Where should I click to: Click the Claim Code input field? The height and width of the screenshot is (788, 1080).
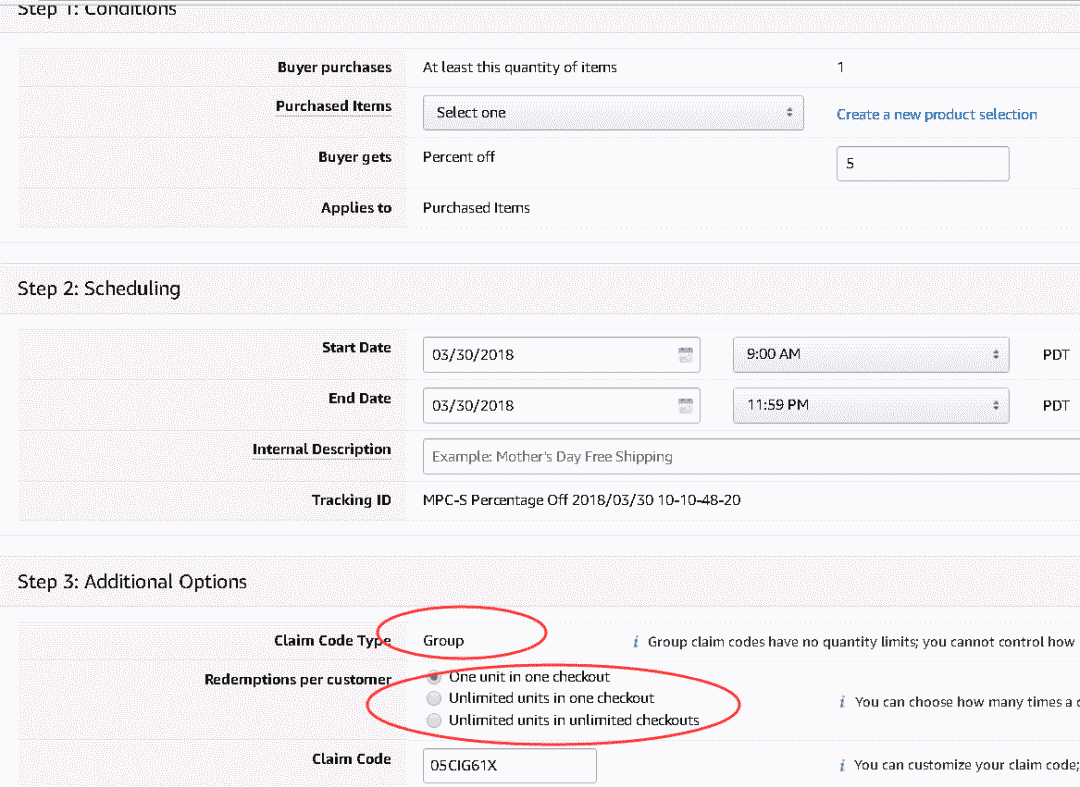point(509,765)
